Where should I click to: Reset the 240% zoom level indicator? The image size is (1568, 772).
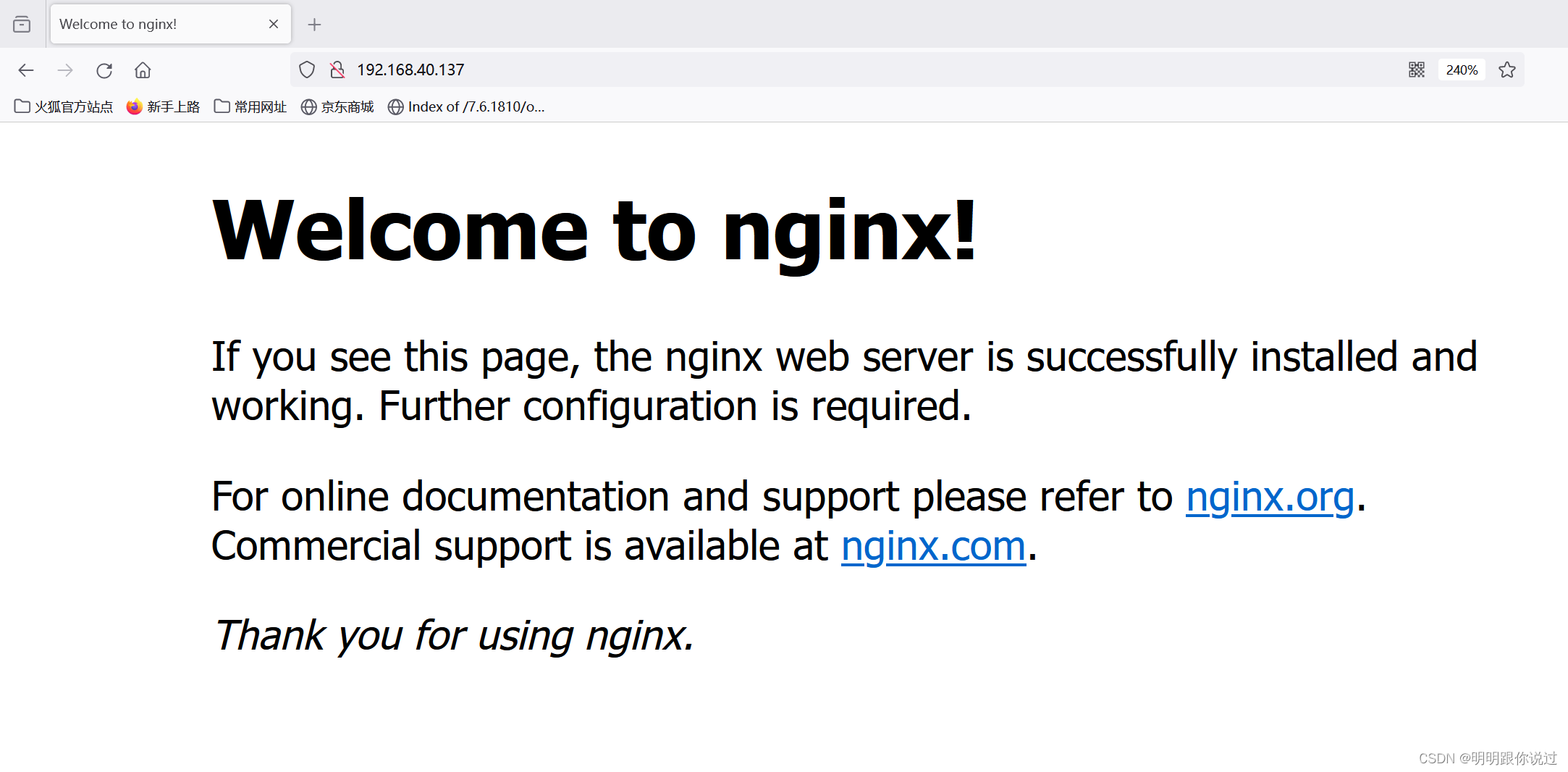[x=1462, y=70]
